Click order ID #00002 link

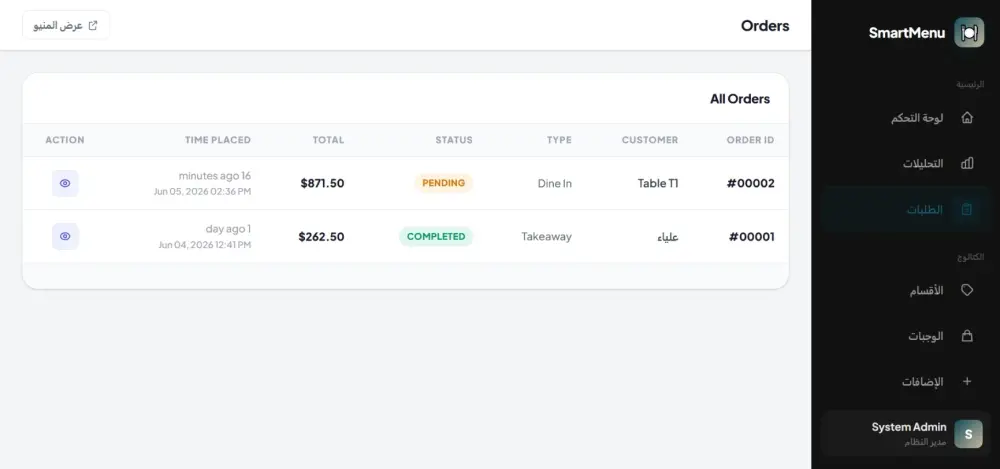(x=751, y=184)
